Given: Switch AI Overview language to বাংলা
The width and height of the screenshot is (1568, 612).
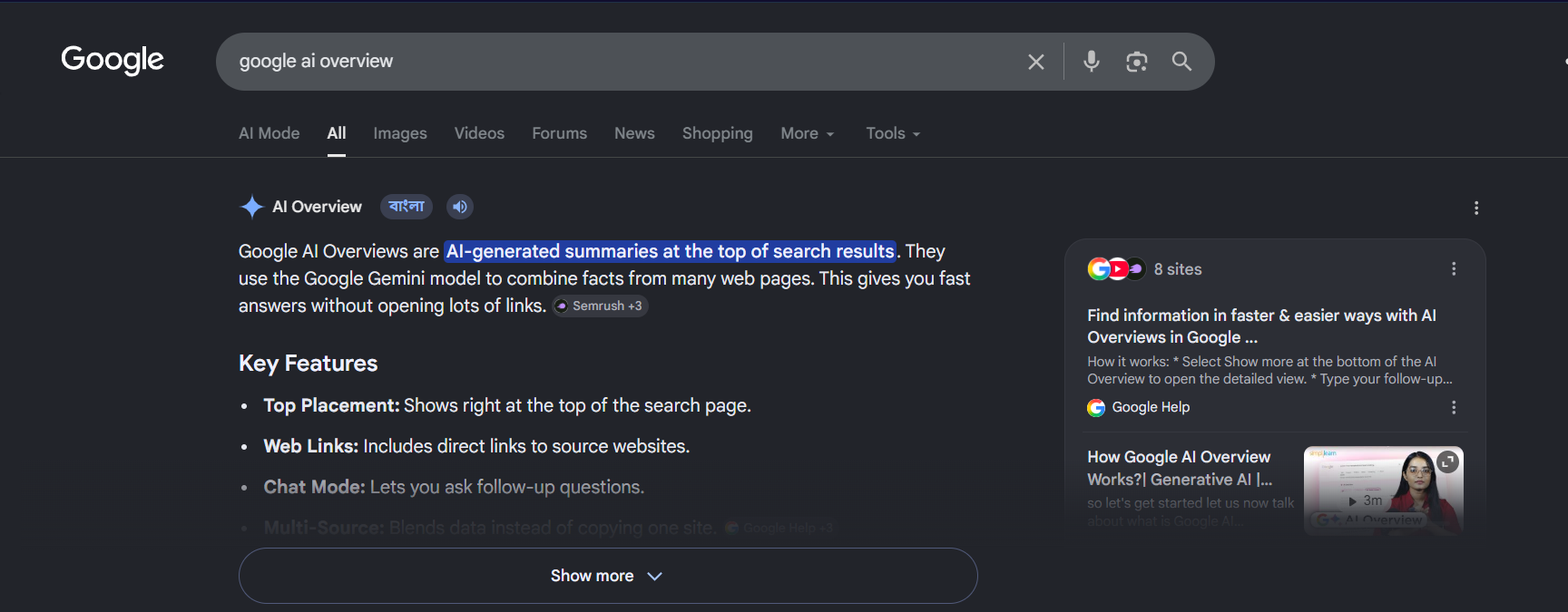Looking at the screenshot, I should point(407,207).
